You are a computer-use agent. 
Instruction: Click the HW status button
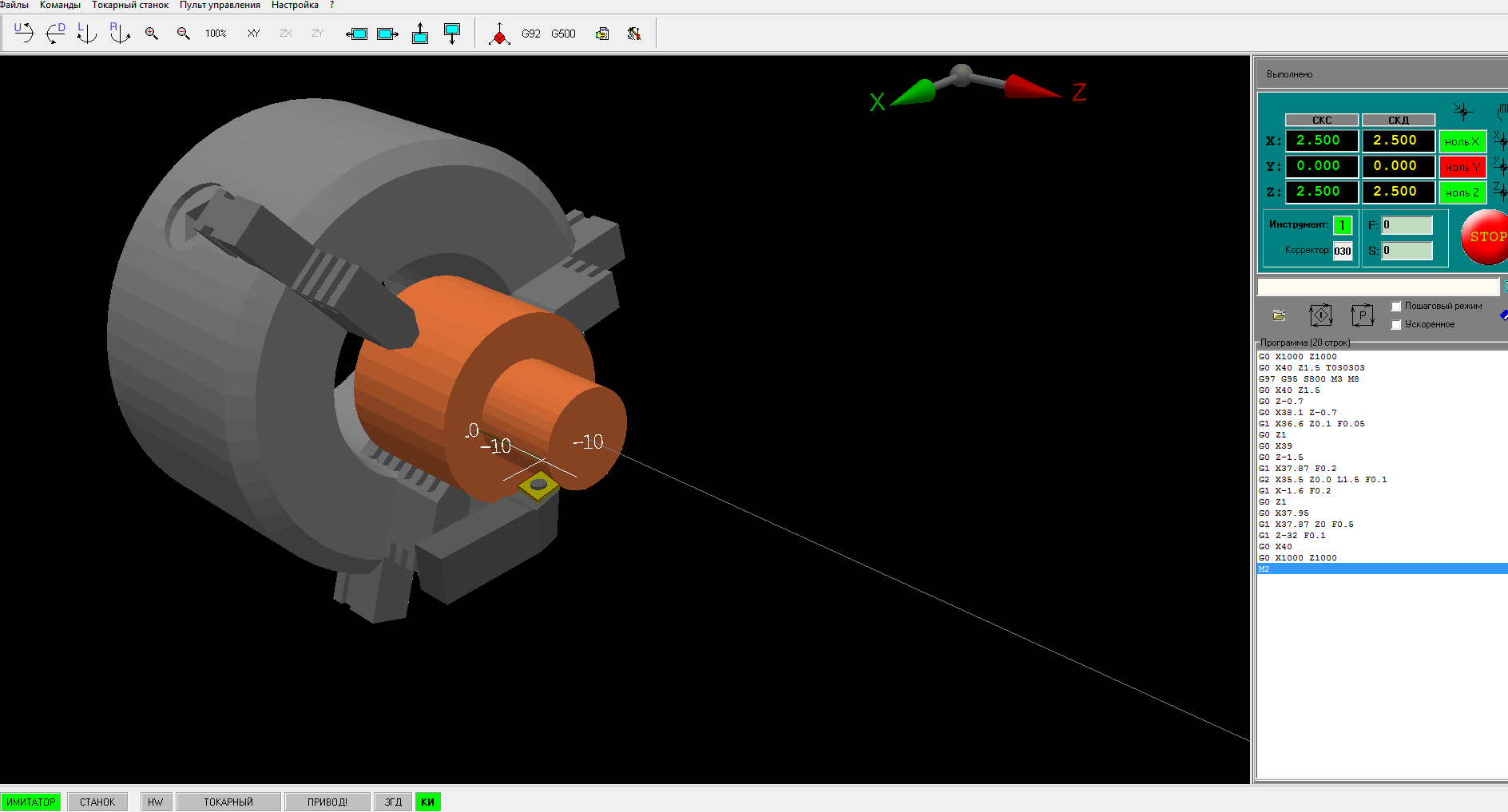(156, 802)
